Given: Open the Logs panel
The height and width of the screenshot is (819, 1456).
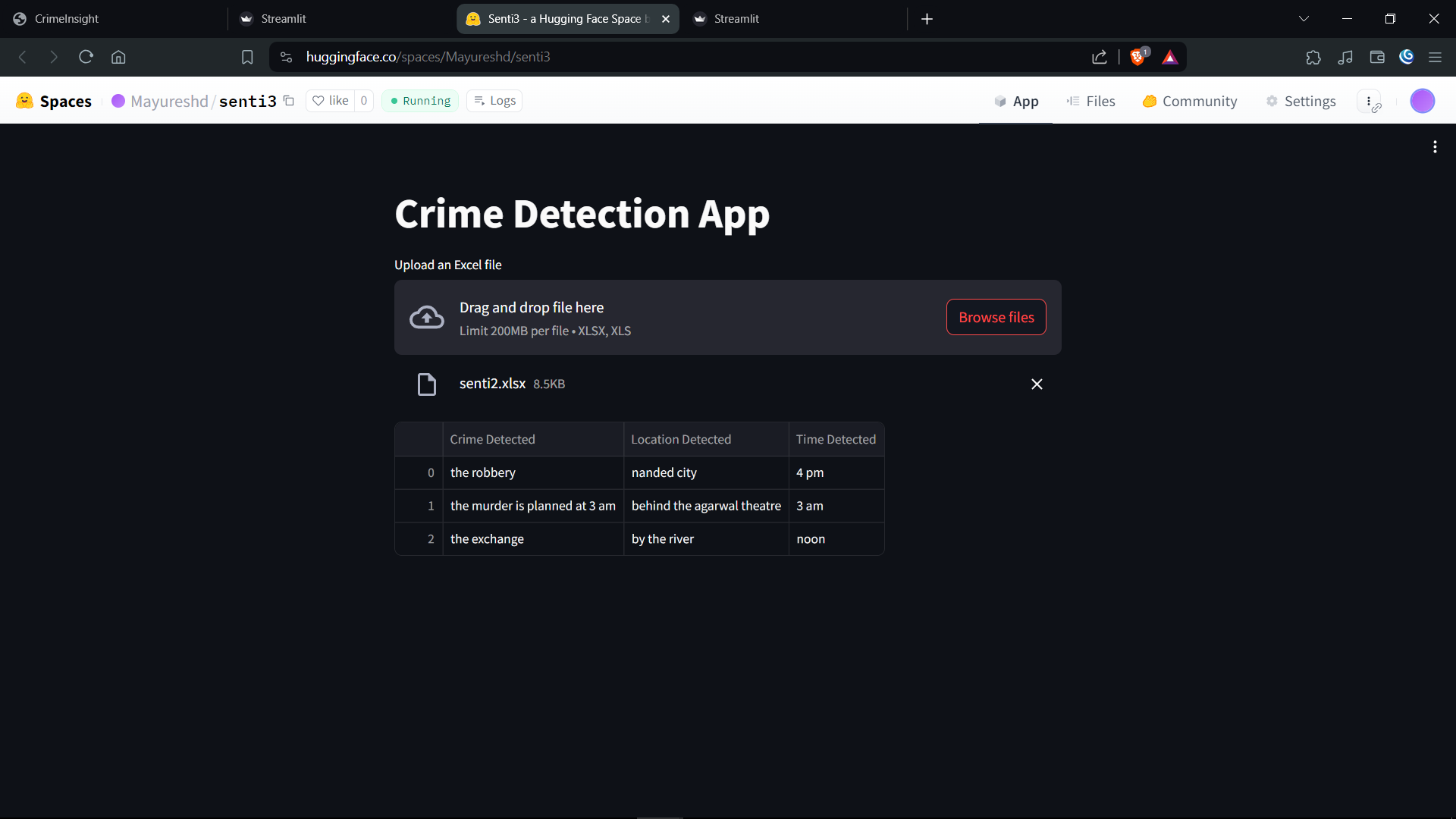Looking at the screenshot, I should tap(494, 101).
